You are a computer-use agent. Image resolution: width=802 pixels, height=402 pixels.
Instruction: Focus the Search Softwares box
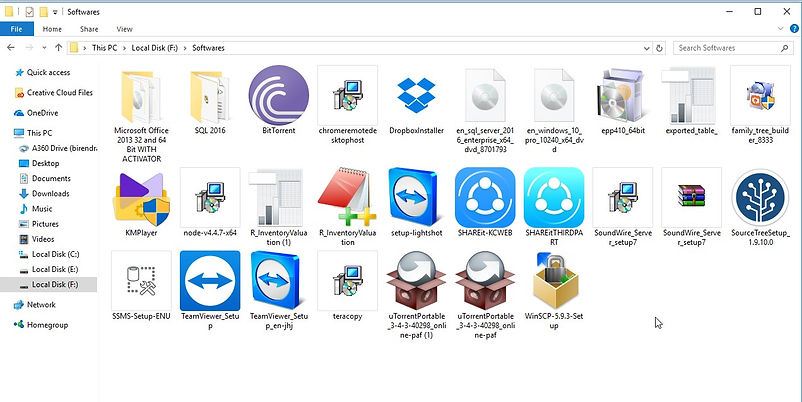coord(732,48)
